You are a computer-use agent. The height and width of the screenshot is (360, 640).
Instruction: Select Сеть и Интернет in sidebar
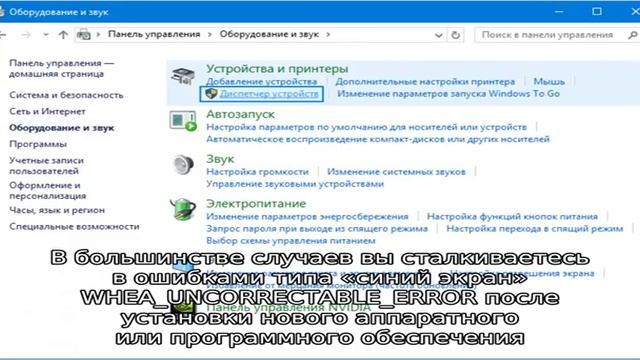coord(47,111)
